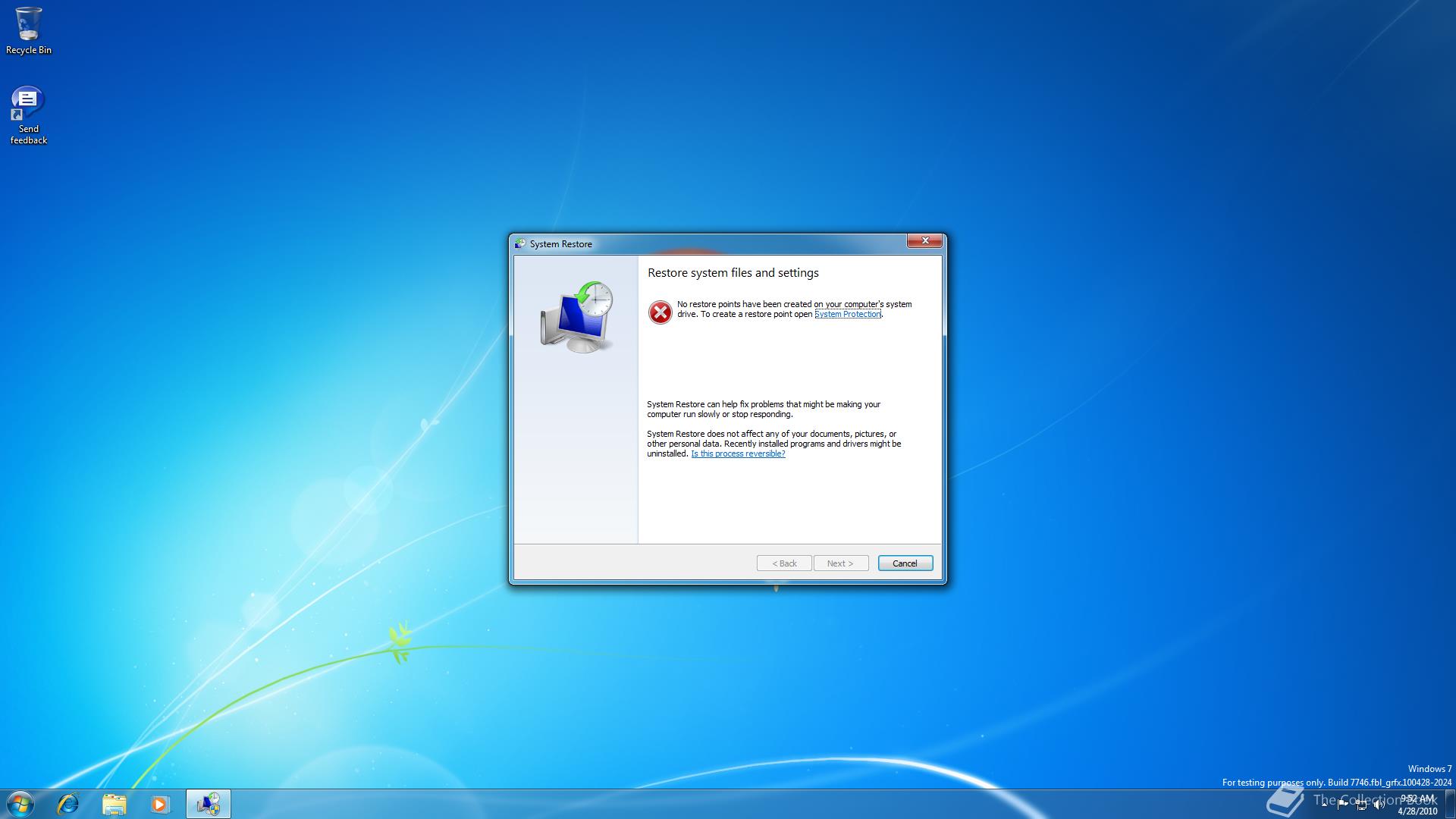
Task: Open 'Is this process reversible?' link
Action: [738, 453]
